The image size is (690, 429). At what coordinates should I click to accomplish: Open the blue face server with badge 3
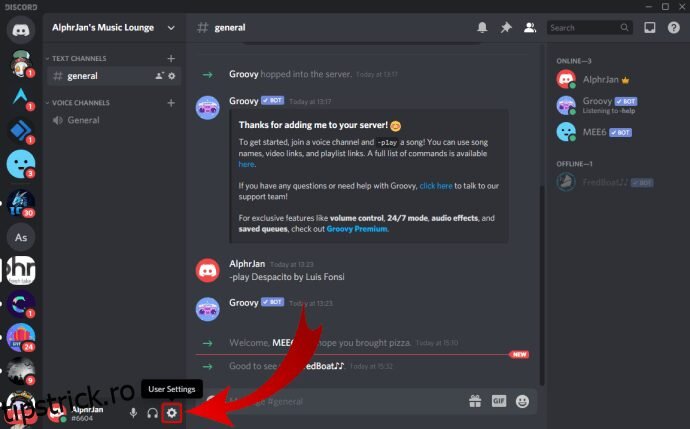21,164
